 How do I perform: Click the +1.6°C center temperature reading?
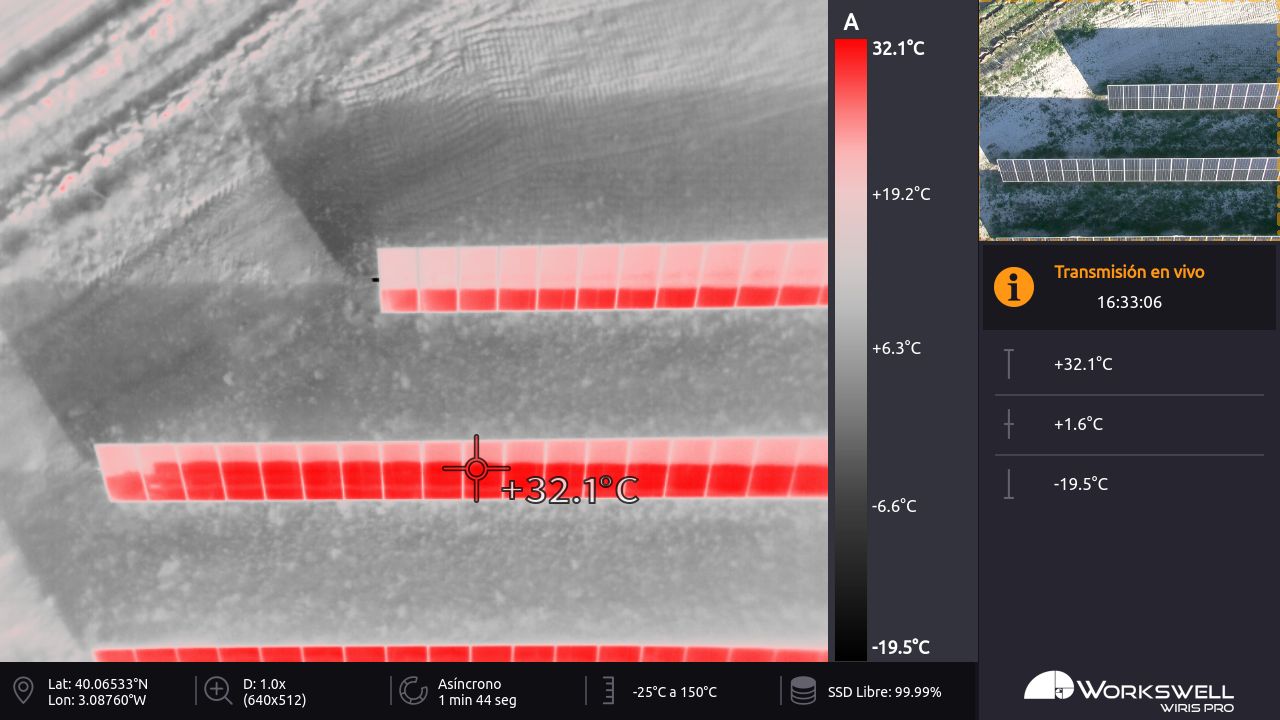coord(1078,424)
